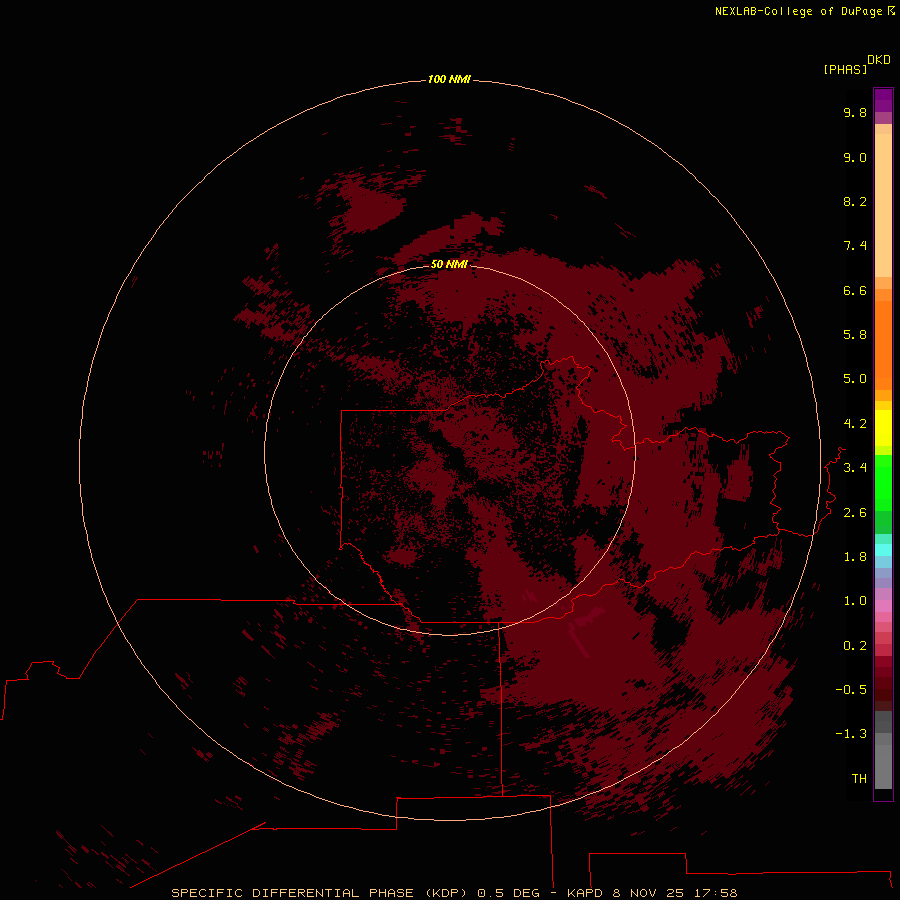The width and height of the screenshot is (900, 900).
Task: Click the -1.3 legend value
Action: pyautogui.click(x=851, y=734)
